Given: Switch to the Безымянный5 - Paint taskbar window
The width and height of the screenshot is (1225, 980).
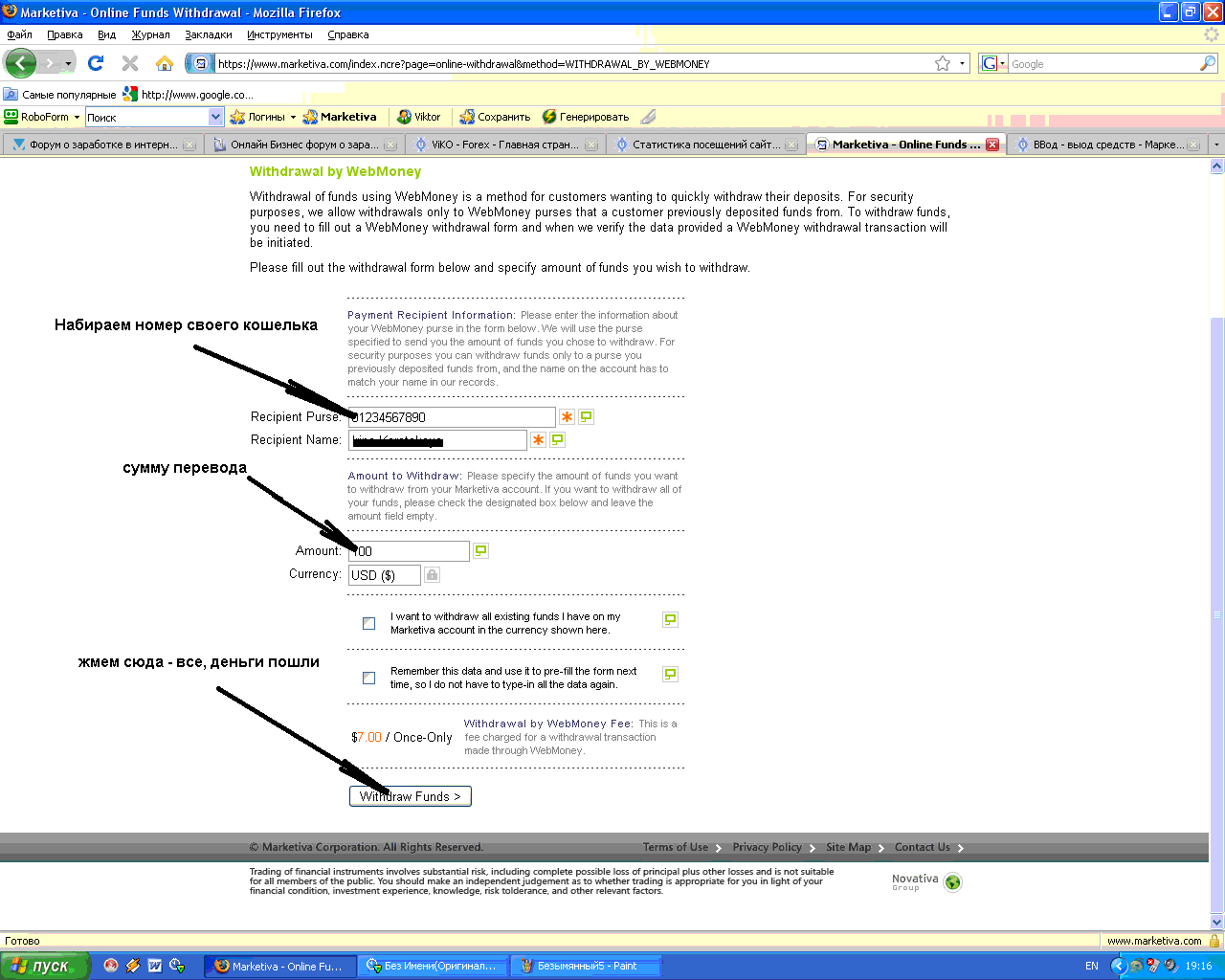Looking at the screenshot, I should (x=585, y=966).
